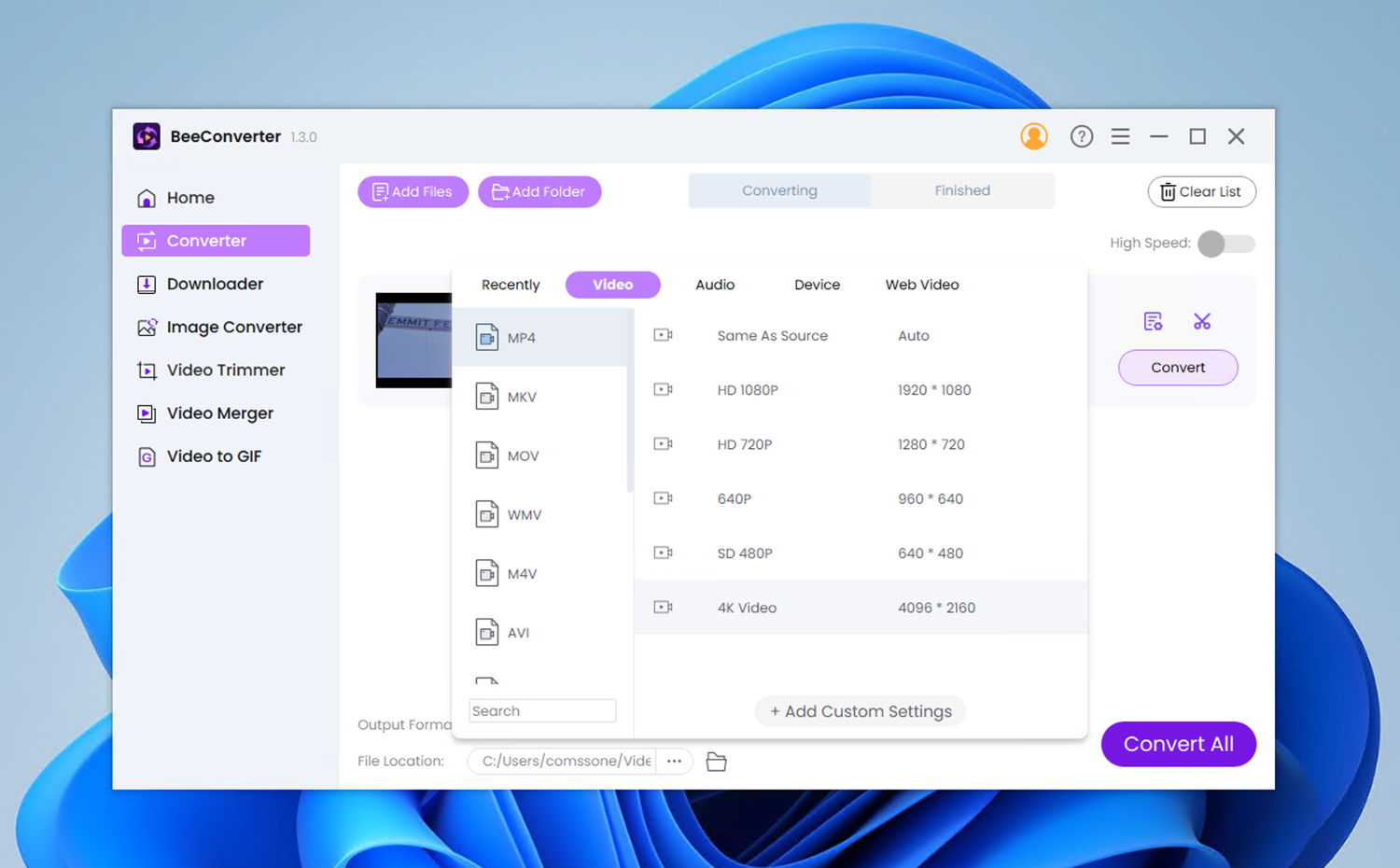The width and height of the screenshot is (1400, 868).
Task: Select the Web Video format tab
Action: (x=922, y=285)
